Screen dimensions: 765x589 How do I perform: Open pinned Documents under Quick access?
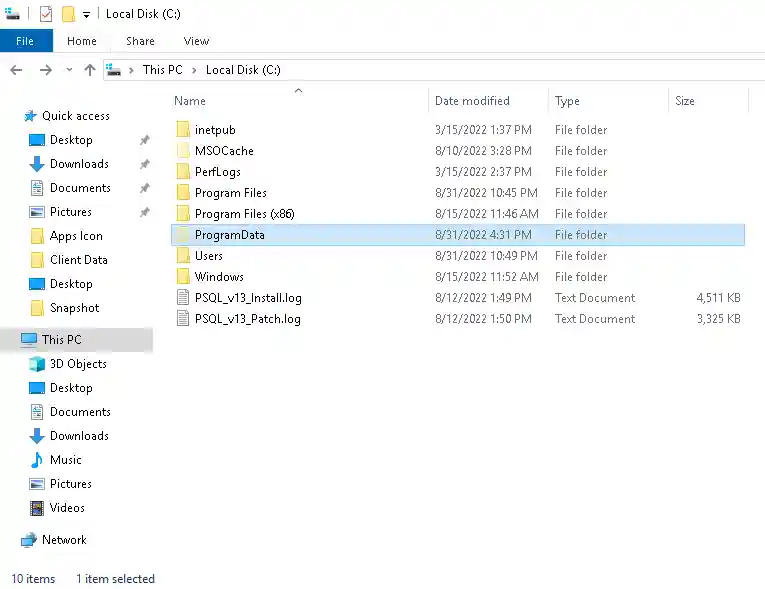click(x=80, y=187)
